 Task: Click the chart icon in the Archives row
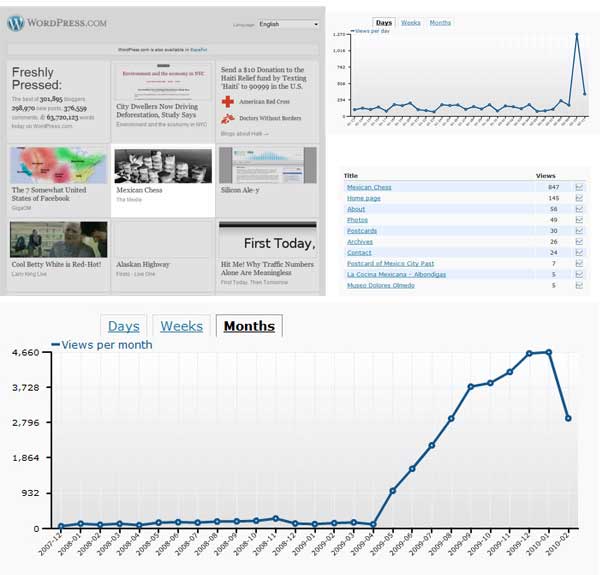tap(579, 241)
